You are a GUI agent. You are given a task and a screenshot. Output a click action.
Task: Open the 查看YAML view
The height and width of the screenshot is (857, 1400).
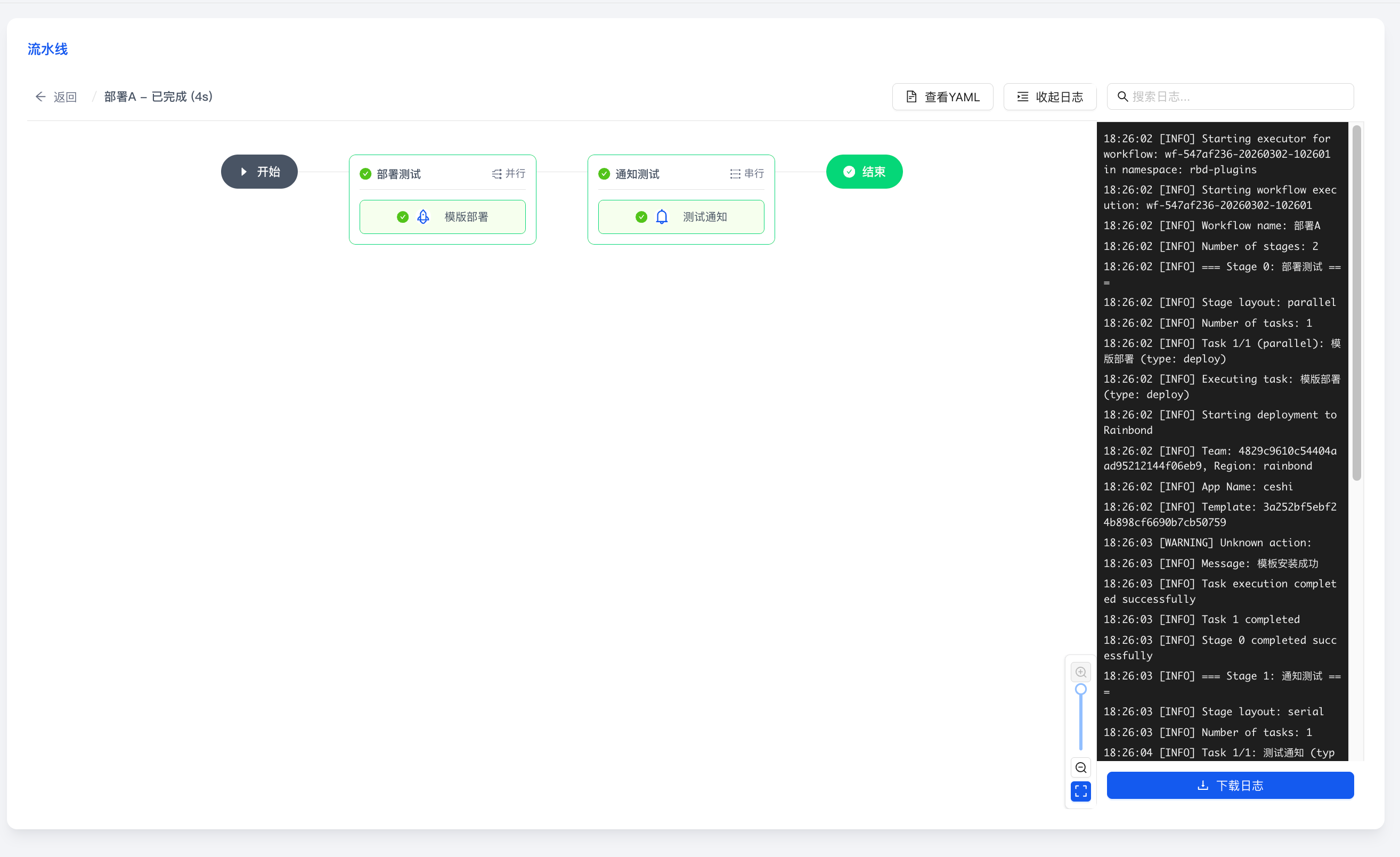pyautogui.click(x=942, y=96)
